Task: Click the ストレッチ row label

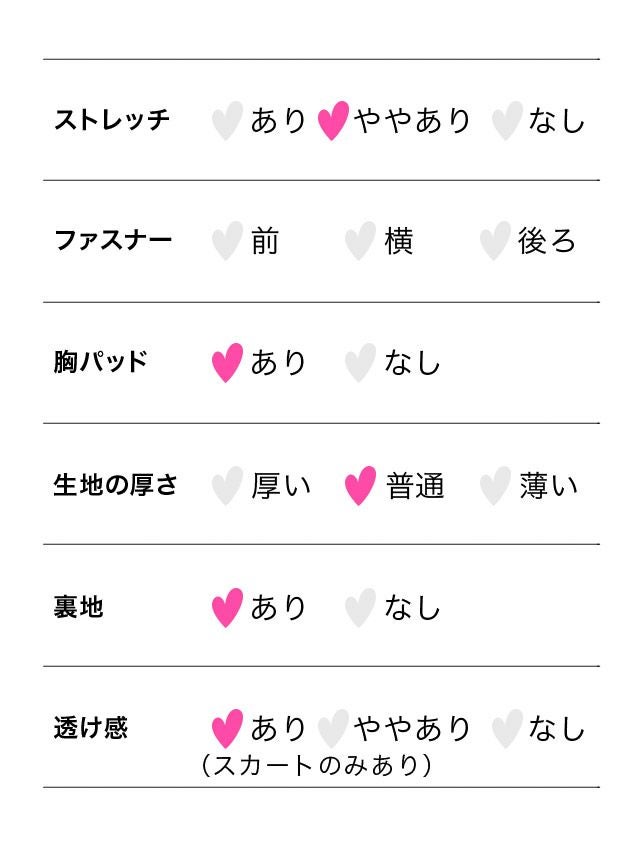Action: (x=112, y=120)
